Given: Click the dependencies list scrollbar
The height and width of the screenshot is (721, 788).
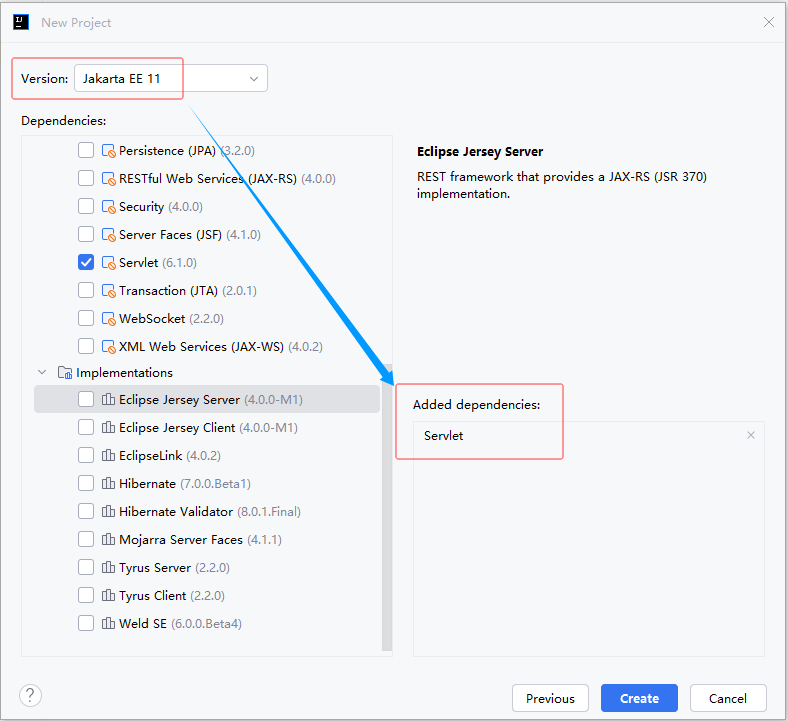Looking at the screenshot, I should [x=387, y=507].
